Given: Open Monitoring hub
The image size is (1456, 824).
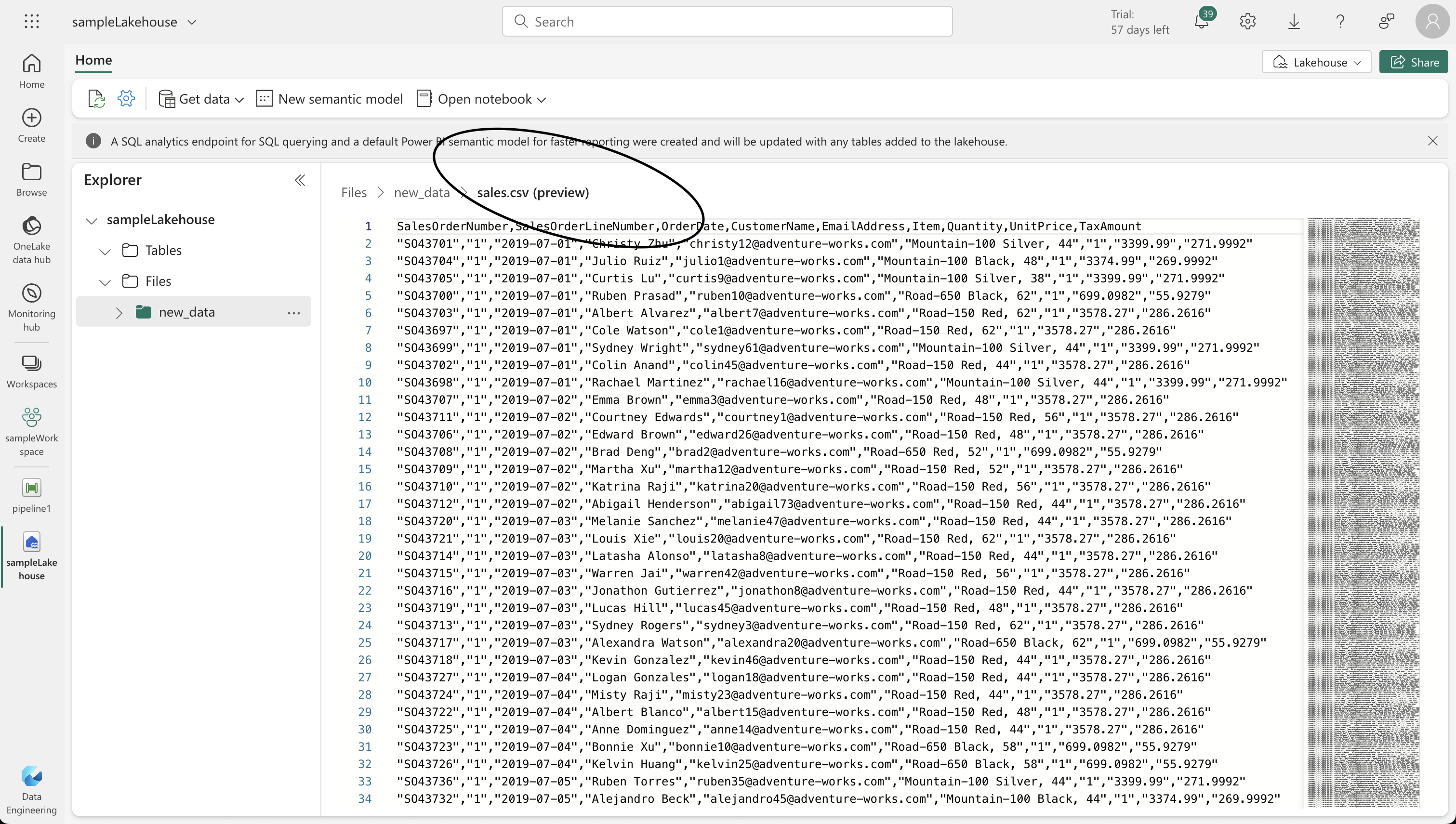Looking at the screenshot, I should 32,307.
